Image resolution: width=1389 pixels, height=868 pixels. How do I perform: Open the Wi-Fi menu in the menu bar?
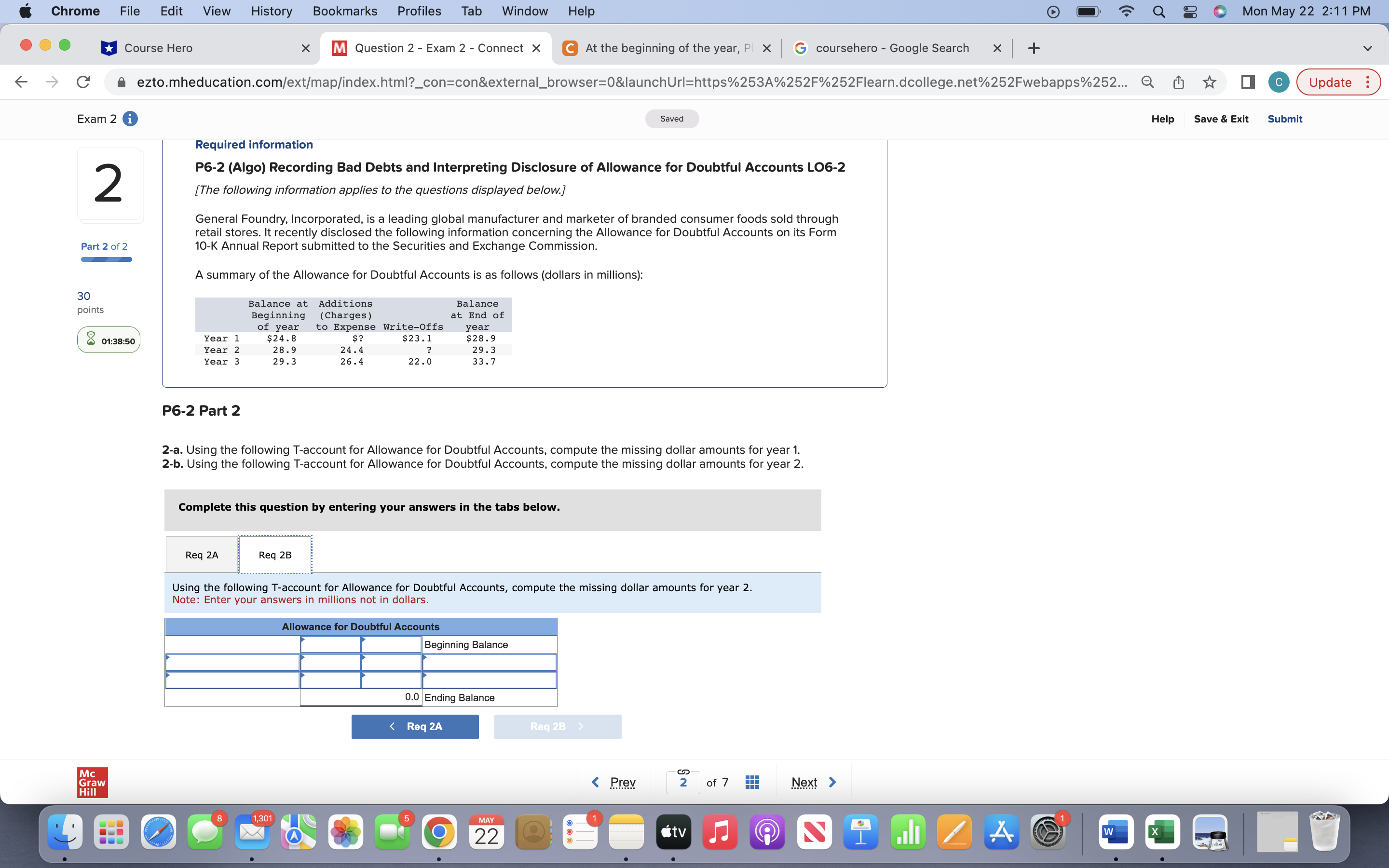[x=1126, y=11]
